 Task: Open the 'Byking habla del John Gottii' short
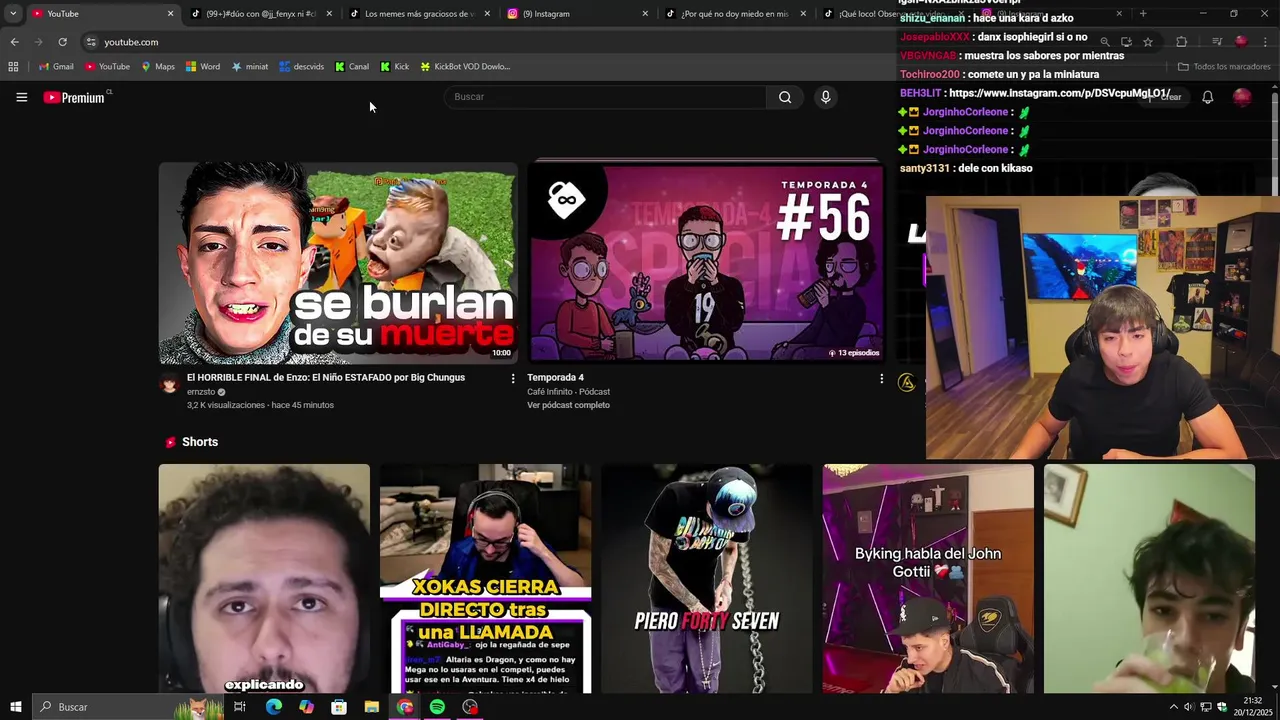pyautogui.click(x=928, y=578)
